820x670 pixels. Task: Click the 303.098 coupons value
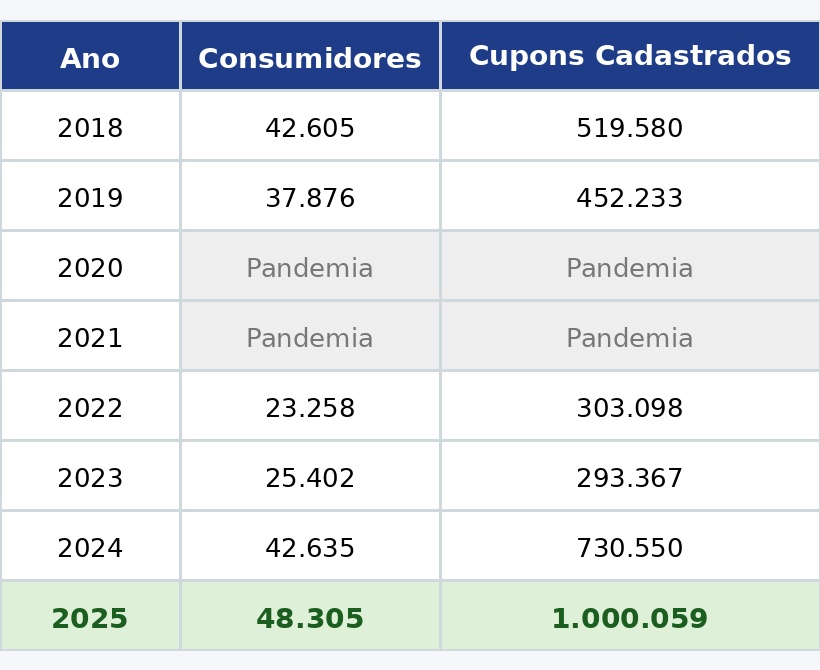coord(630,408)
